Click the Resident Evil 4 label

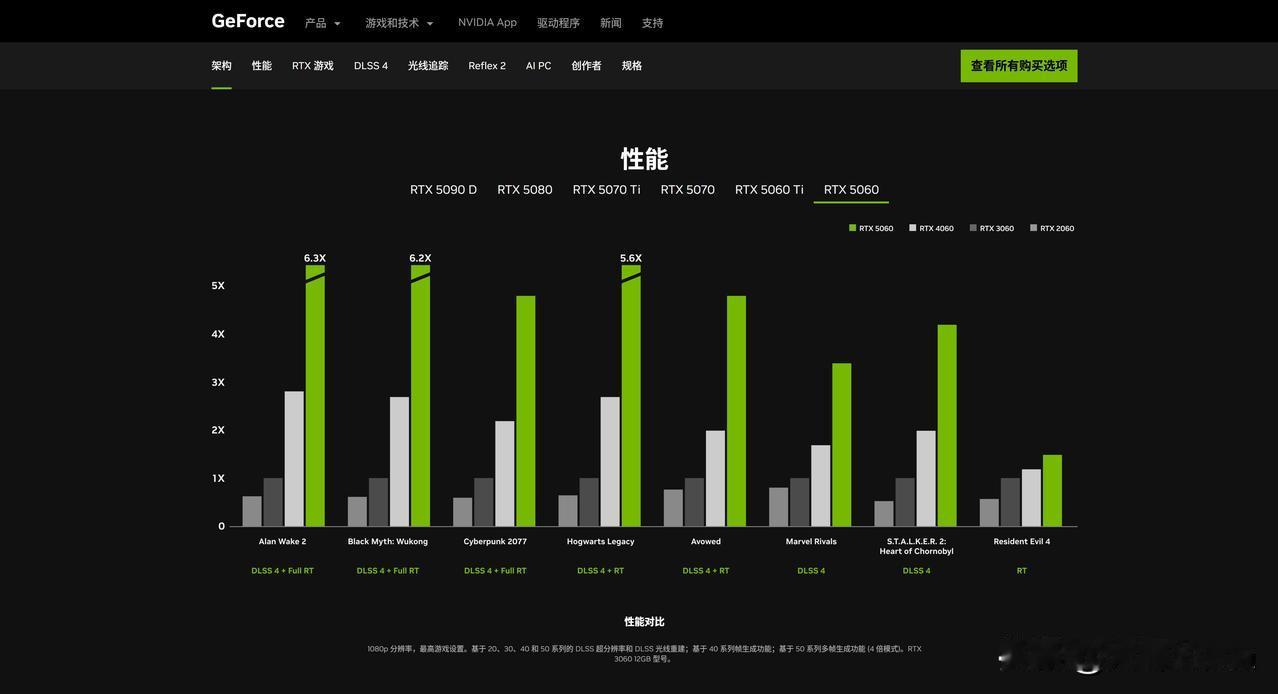[x=1022, y=541]
